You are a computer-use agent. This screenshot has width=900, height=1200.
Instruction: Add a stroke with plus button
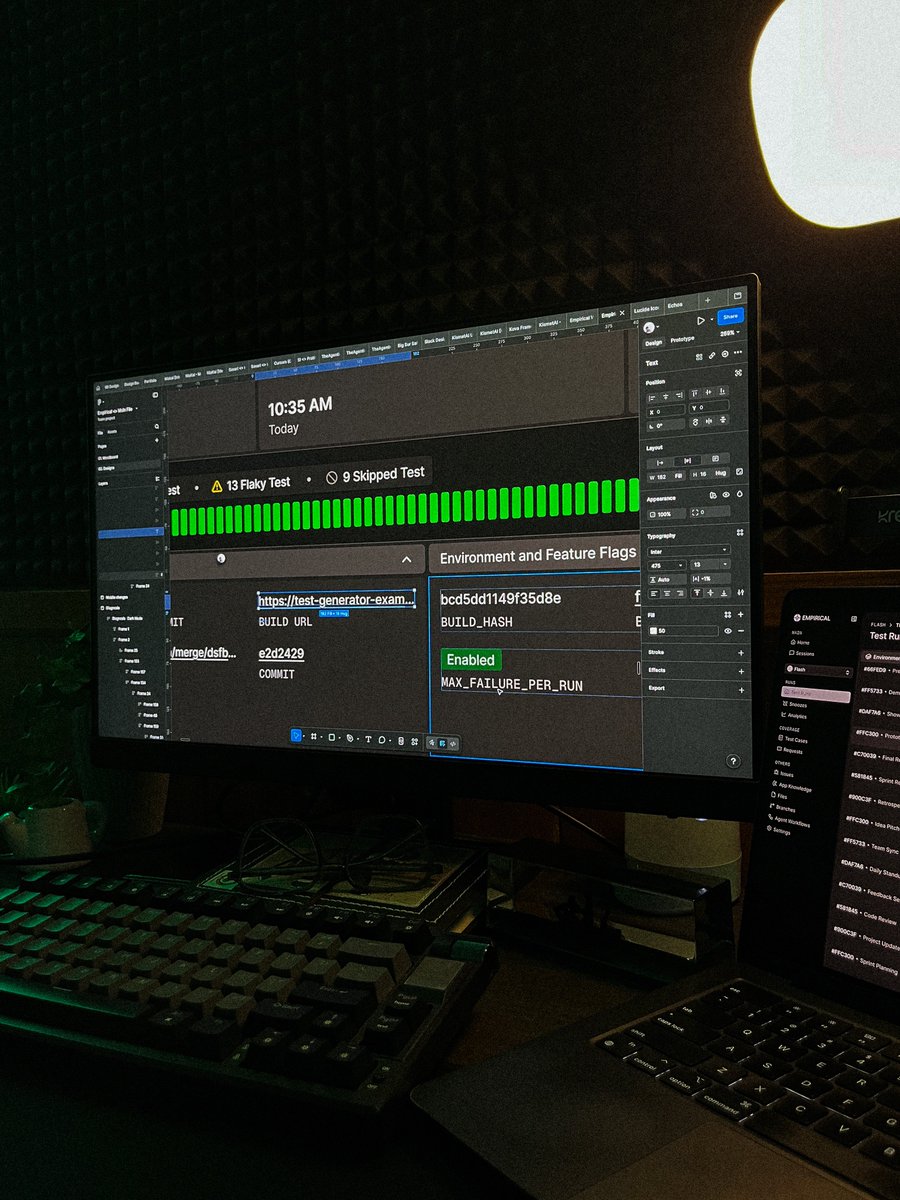741,653
